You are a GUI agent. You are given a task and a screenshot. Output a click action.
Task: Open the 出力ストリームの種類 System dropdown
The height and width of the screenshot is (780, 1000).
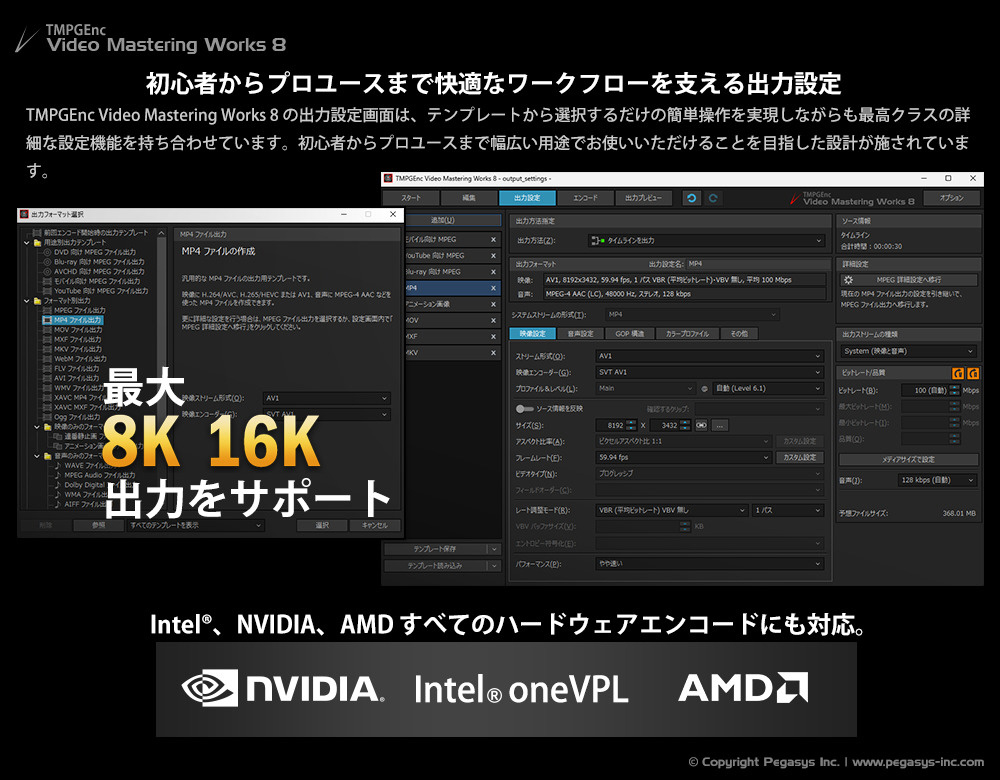[908, 351]
